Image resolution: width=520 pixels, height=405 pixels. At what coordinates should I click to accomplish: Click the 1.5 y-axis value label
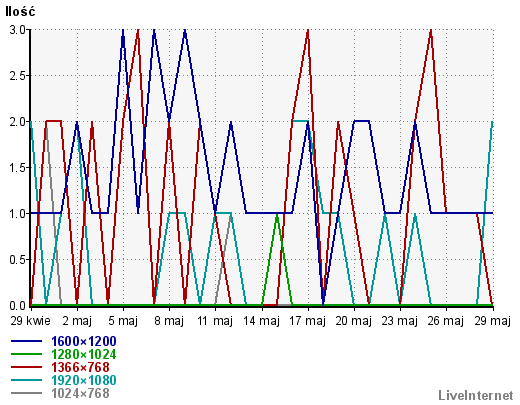[17, 168]
